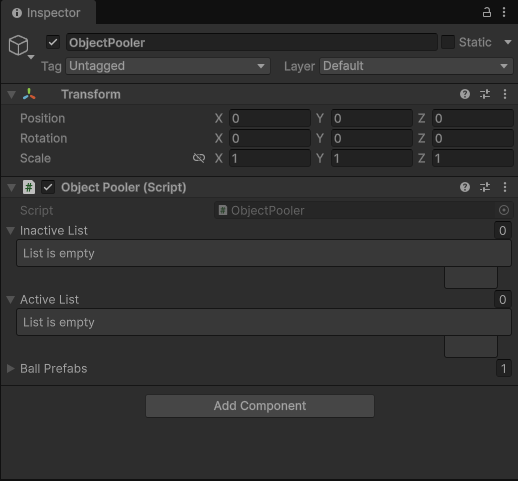Collapse the Transform component foldout
The height and width of the screenshot is (481, 518).
[11, 95]
